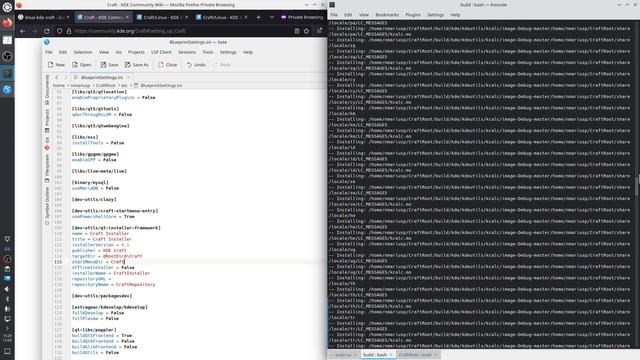Click 'home' in Kate's breadcrumb path

coord(59,85)
